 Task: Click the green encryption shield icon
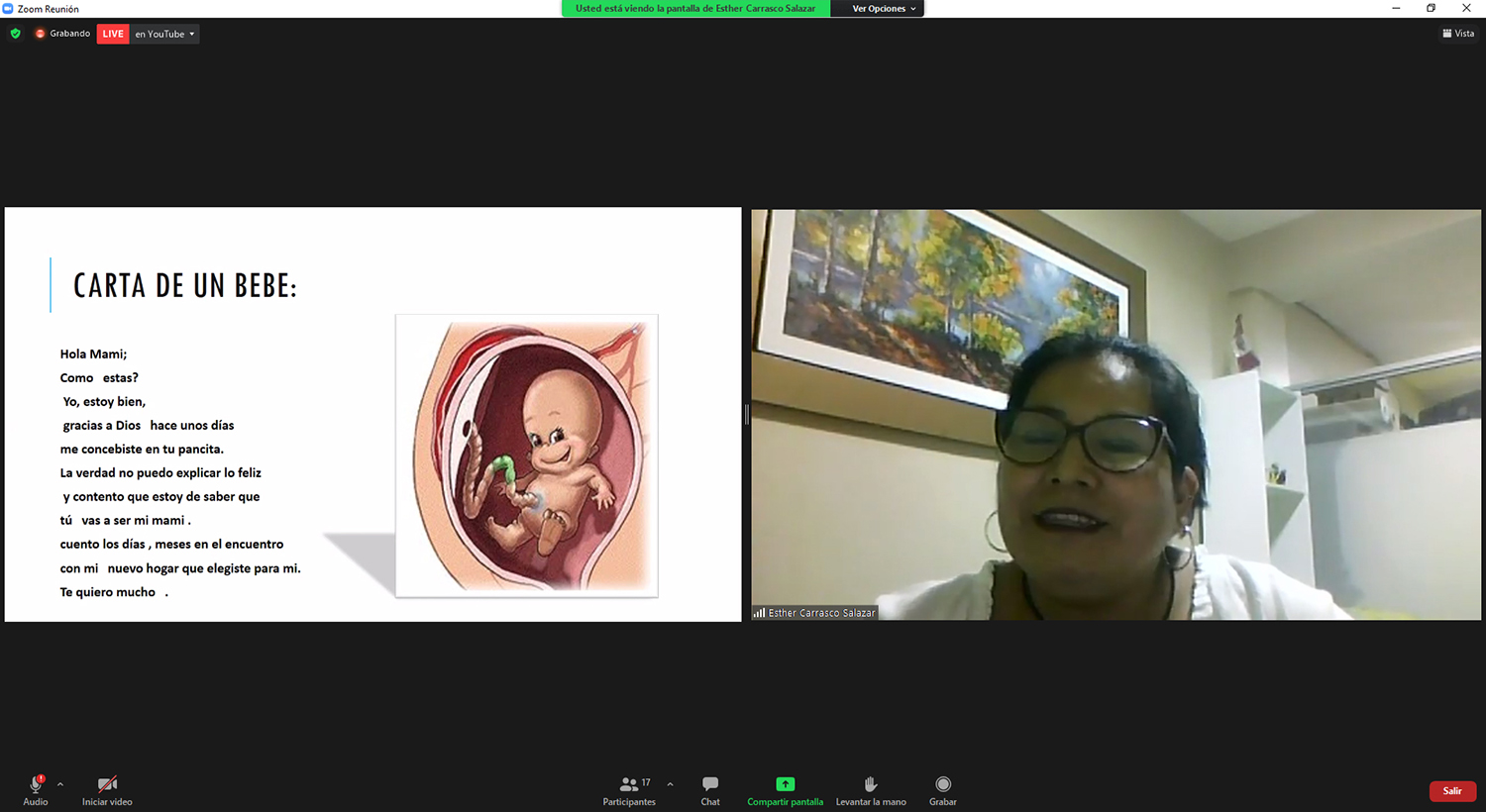coord(15,34)
